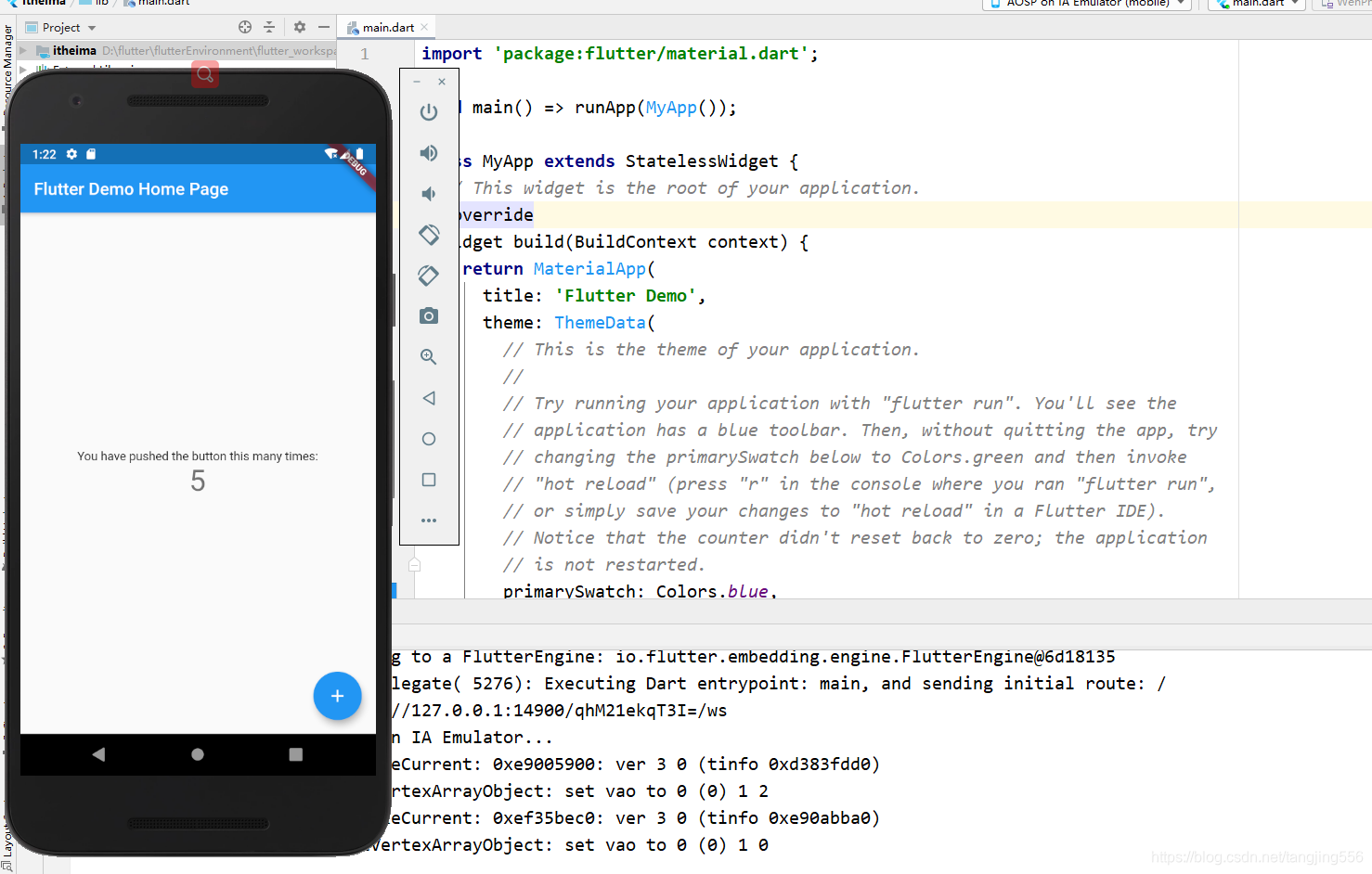Open the AOSP on IA Emulator device dropdown
The height and width of the screenshot is (874, 1372).
click(x=1086, y=4)
